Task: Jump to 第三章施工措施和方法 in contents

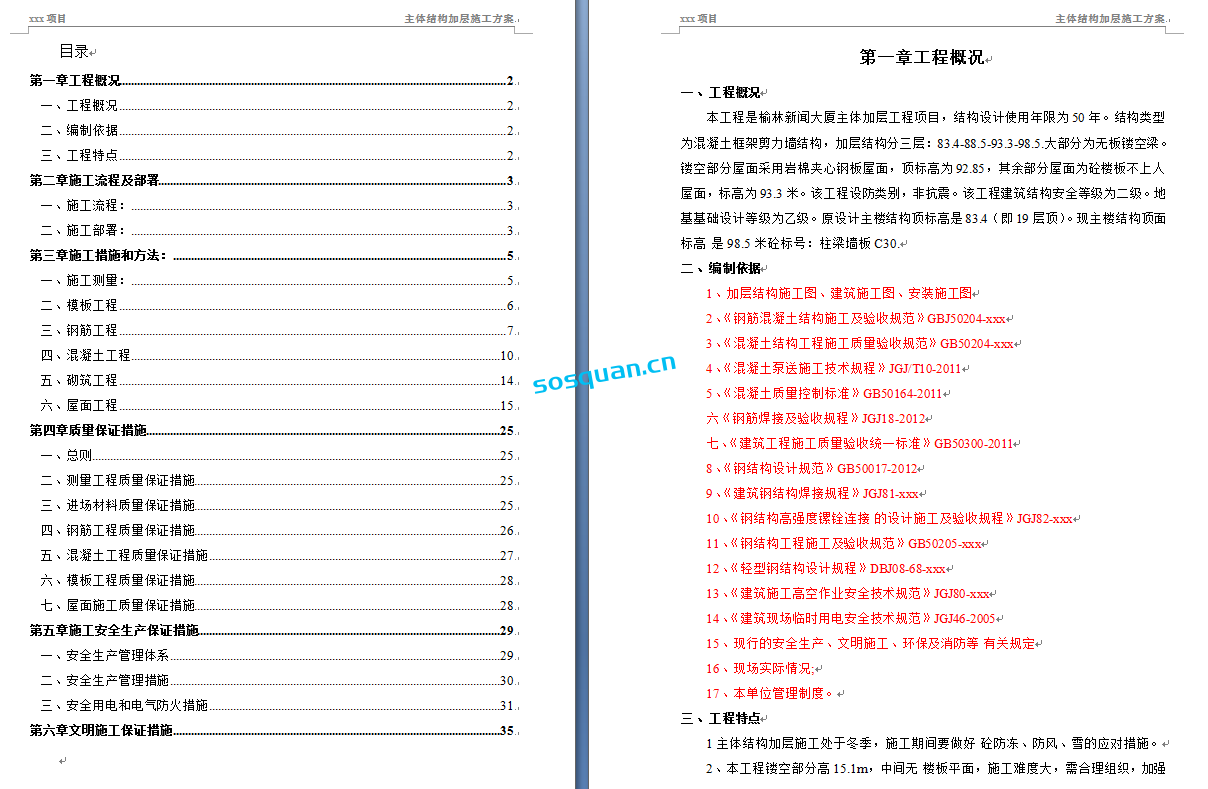Action: [x=98, y=256]
